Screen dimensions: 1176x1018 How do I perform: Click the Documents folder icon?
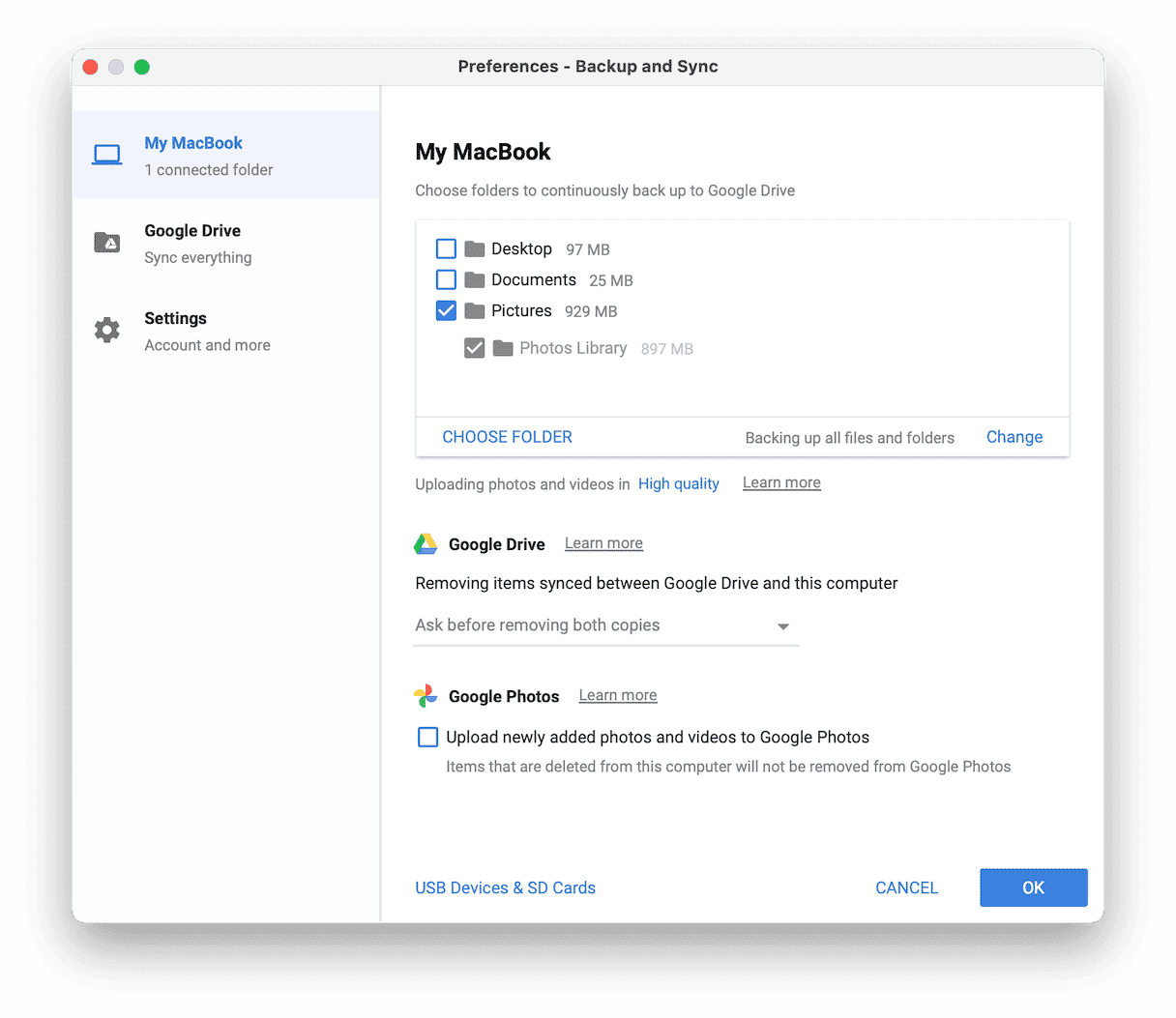pos(474,280)
